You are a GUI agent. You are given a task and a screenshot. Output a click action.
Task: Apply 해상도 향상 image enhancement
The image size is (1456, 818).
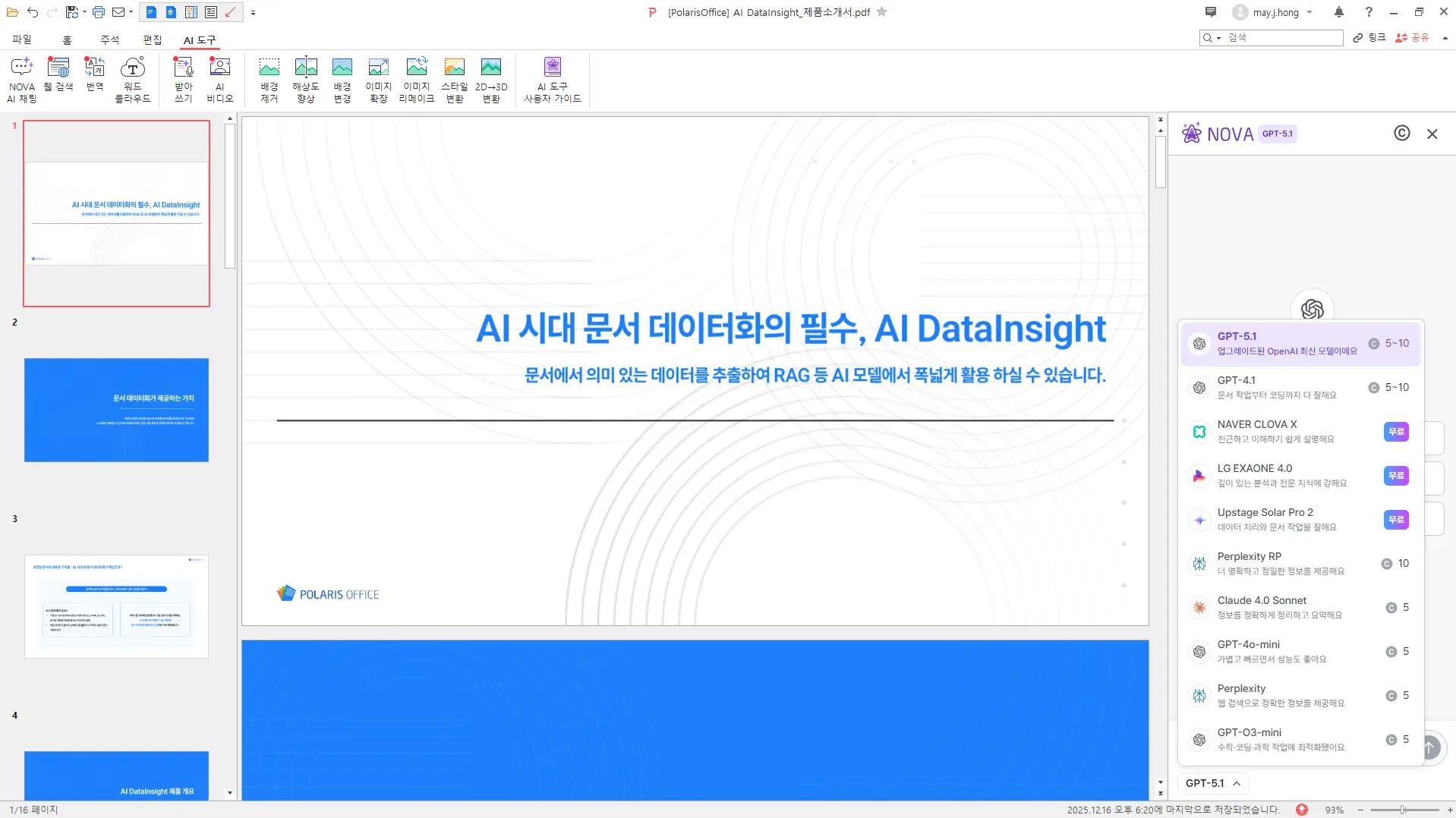point(306,79)
